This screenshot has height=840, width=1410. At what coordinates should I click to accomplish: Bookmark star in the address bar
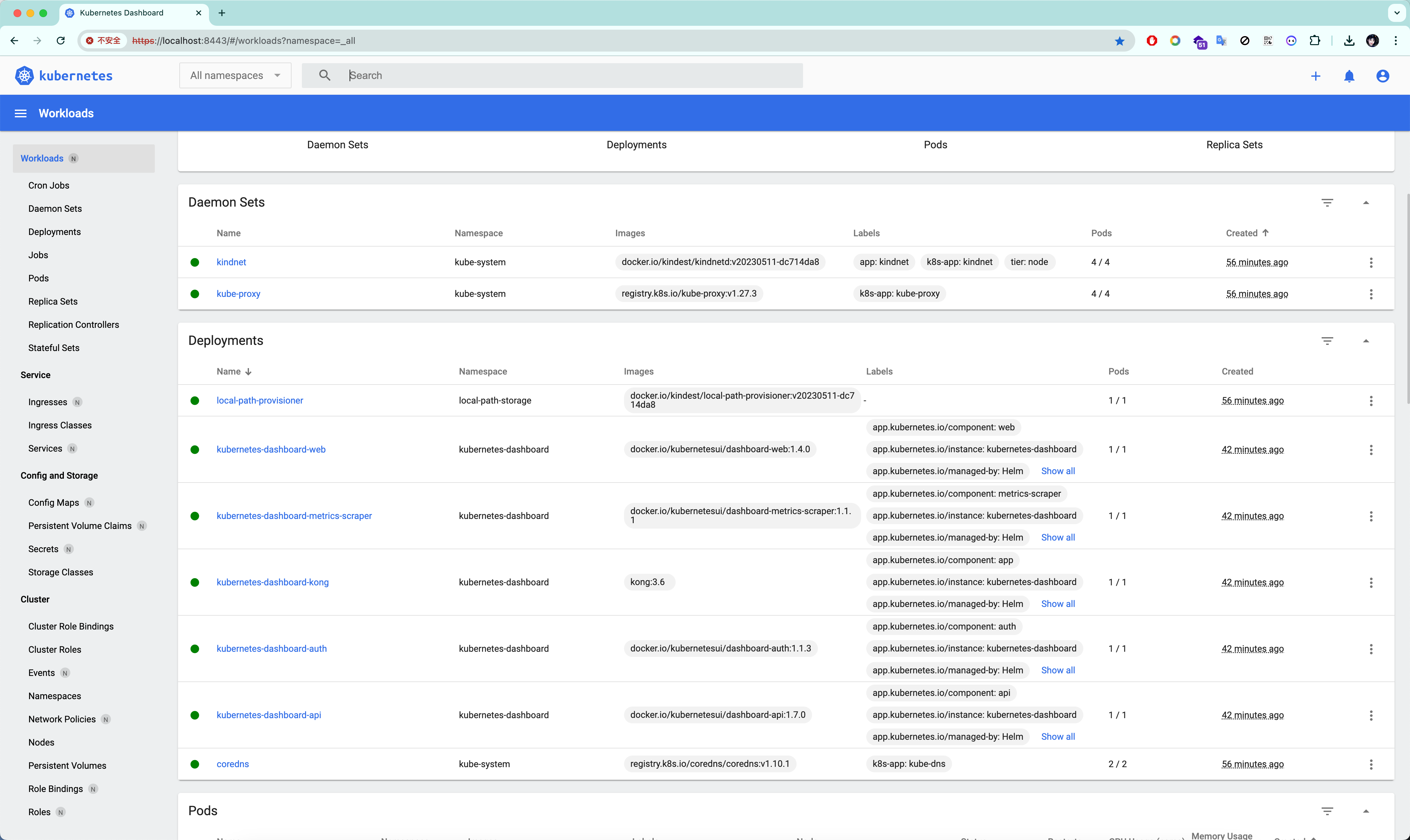click(x=1119, y=41)
